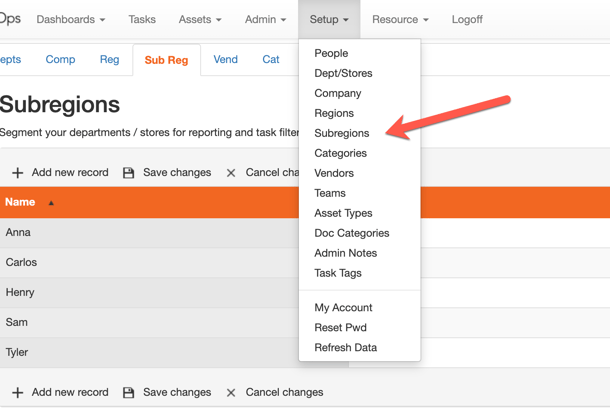Open the Comp tab
Screen dimensions: 610x415
coord(60,59)
